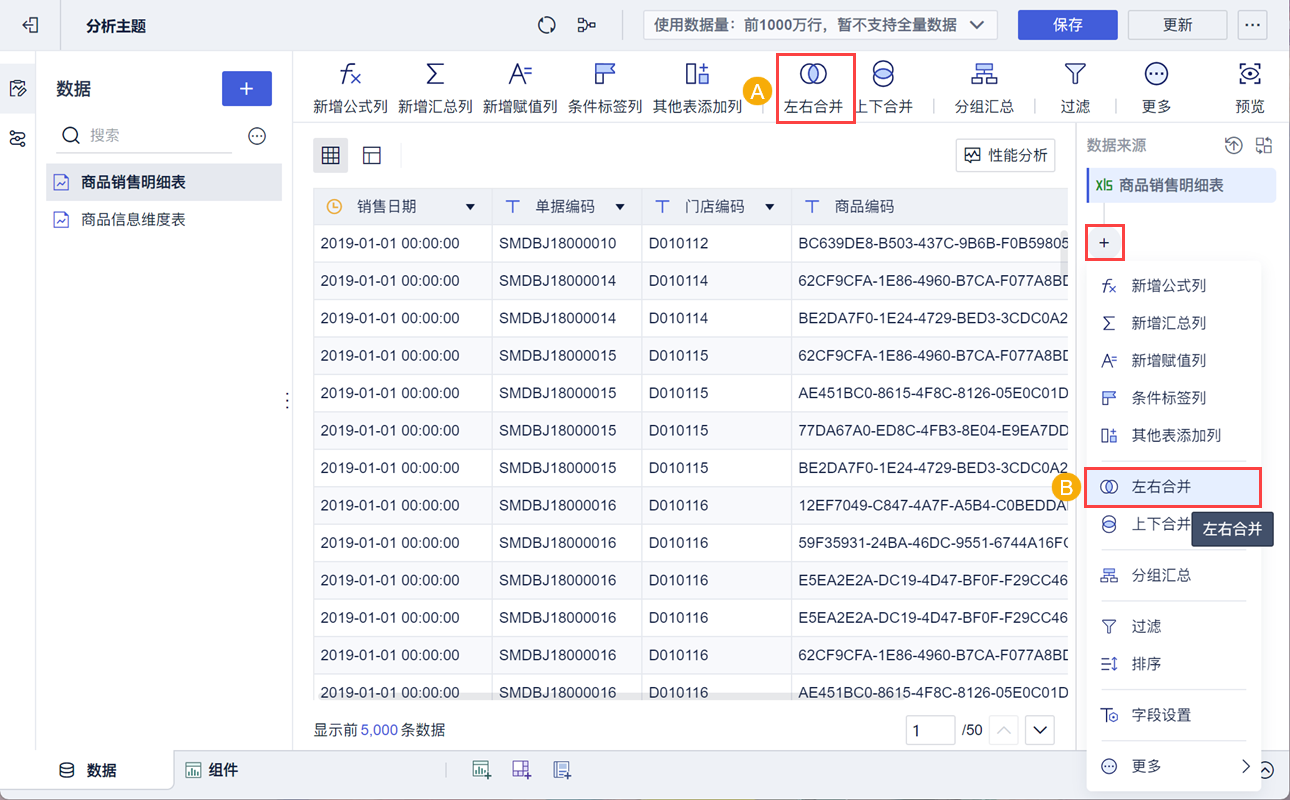Open 更多 in the top toolbar

[x=1156, y=88]
